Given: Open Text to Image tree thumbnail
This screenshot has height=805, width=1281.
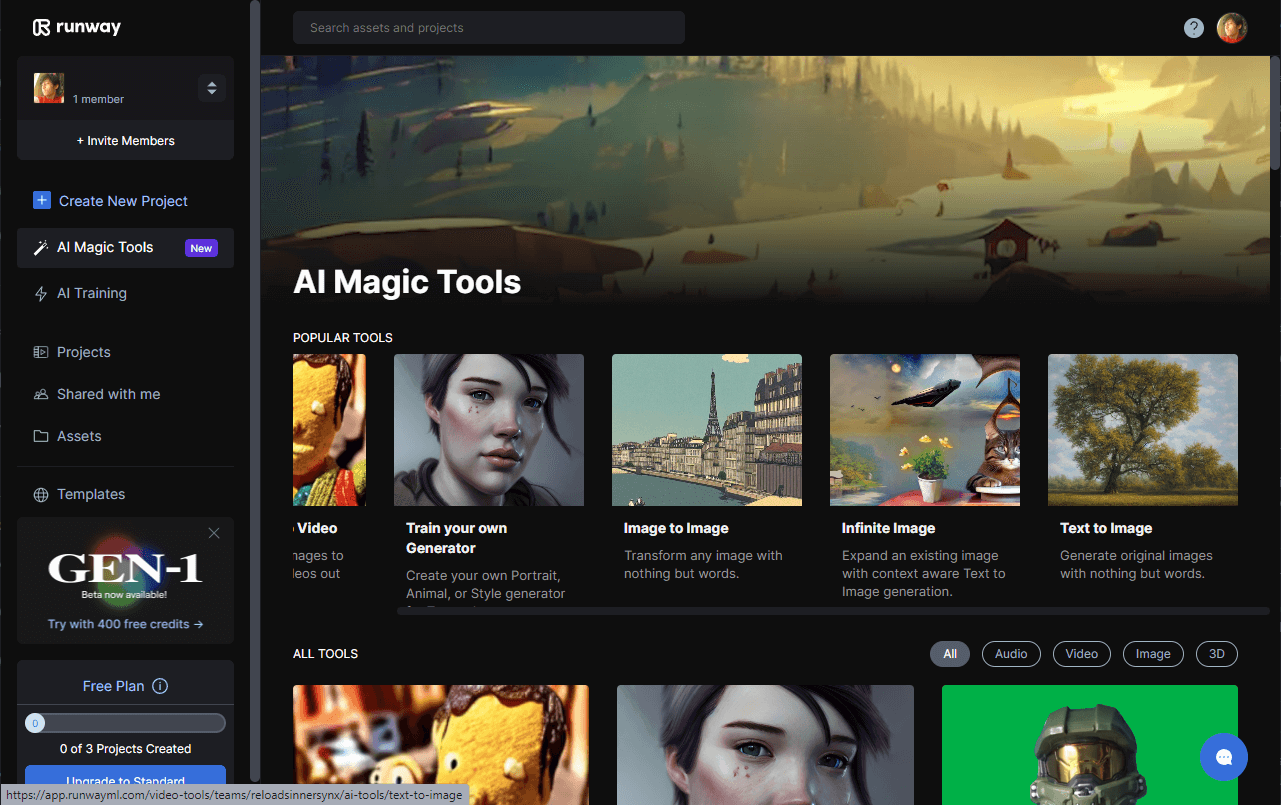Looking at the screenshot, I should point(1143,430).
